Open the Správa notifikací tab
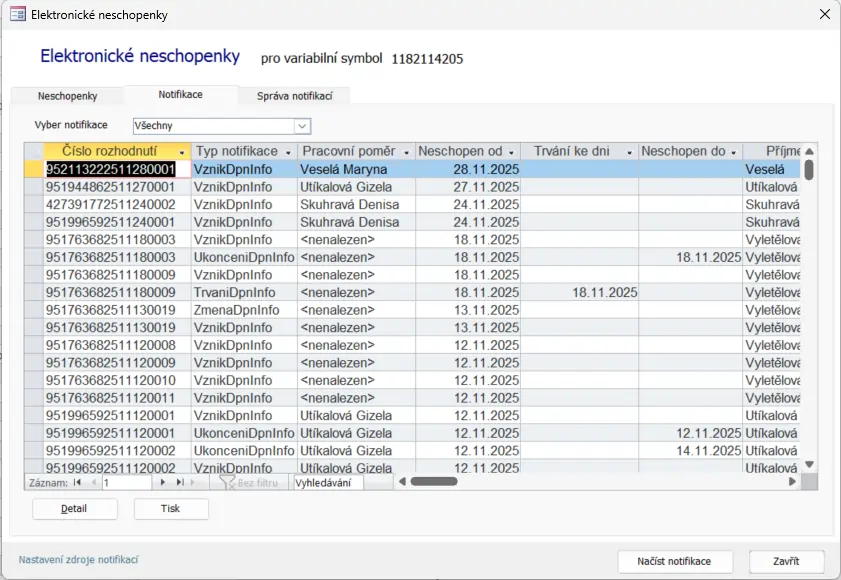Screen dimensions: 841x580 294,96
